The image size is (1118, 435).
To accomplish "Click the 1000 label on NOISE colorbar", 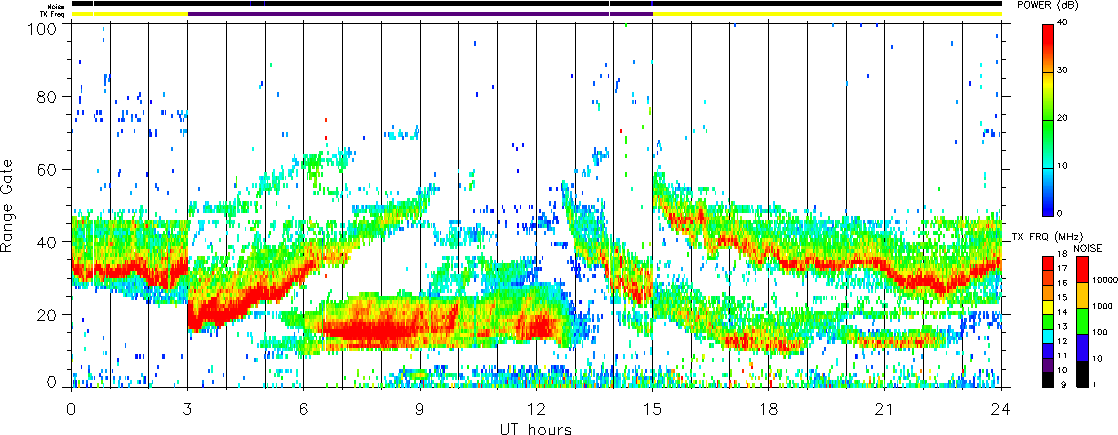I will [x=1102, y=307].
